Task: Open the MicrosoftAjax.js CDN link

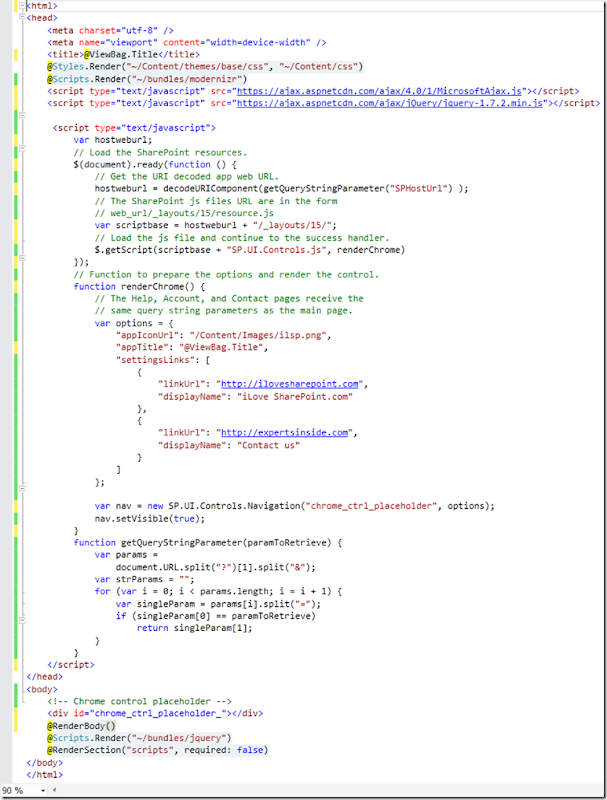Action: pyautogui.click(x=379, y=91)
